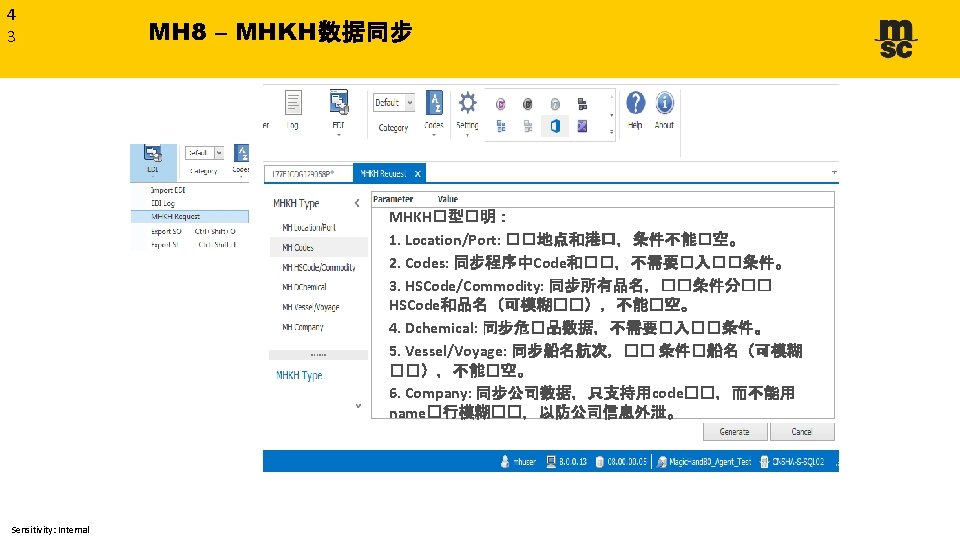
Task: Click the grey circular icon in gallery
Action: tap(555, 104)
